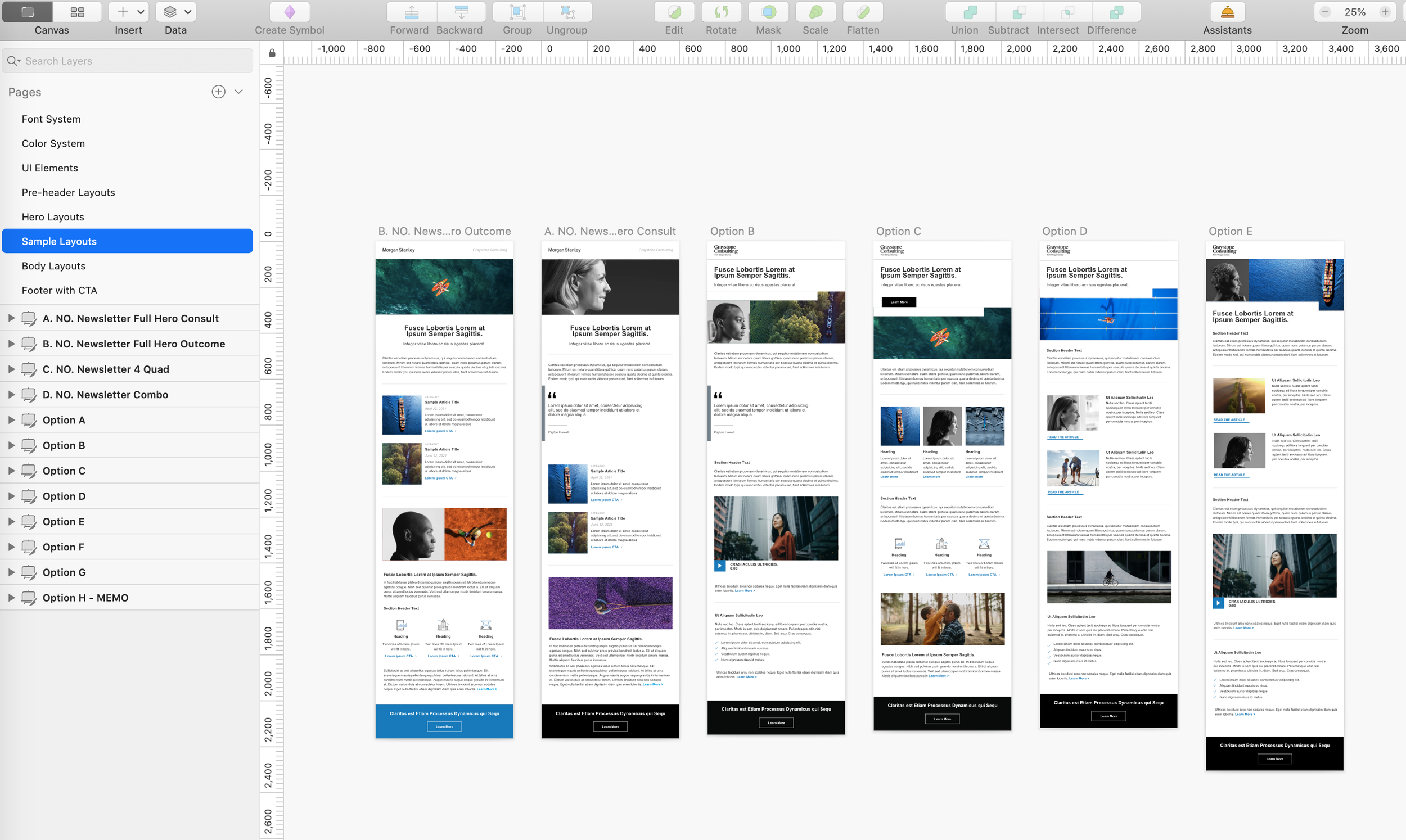Expand the Option H - MEMO artboard
Screen dimensions: 1406x840
(x=11, y=597)
